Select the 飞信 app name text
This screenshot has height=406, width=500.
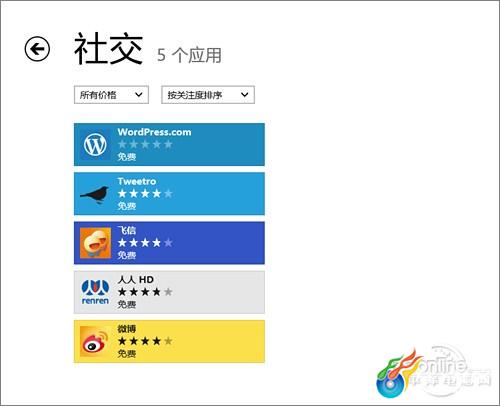(126, 230)
